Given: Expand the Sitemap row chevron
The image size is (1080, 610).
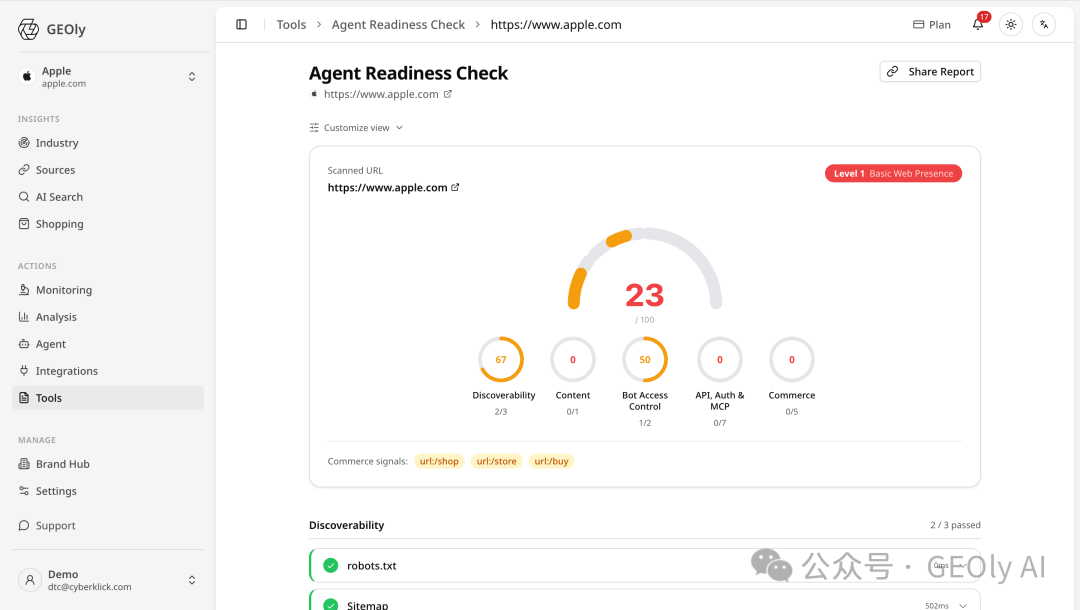Looking at the screenshot, I should tap(963, 606).
